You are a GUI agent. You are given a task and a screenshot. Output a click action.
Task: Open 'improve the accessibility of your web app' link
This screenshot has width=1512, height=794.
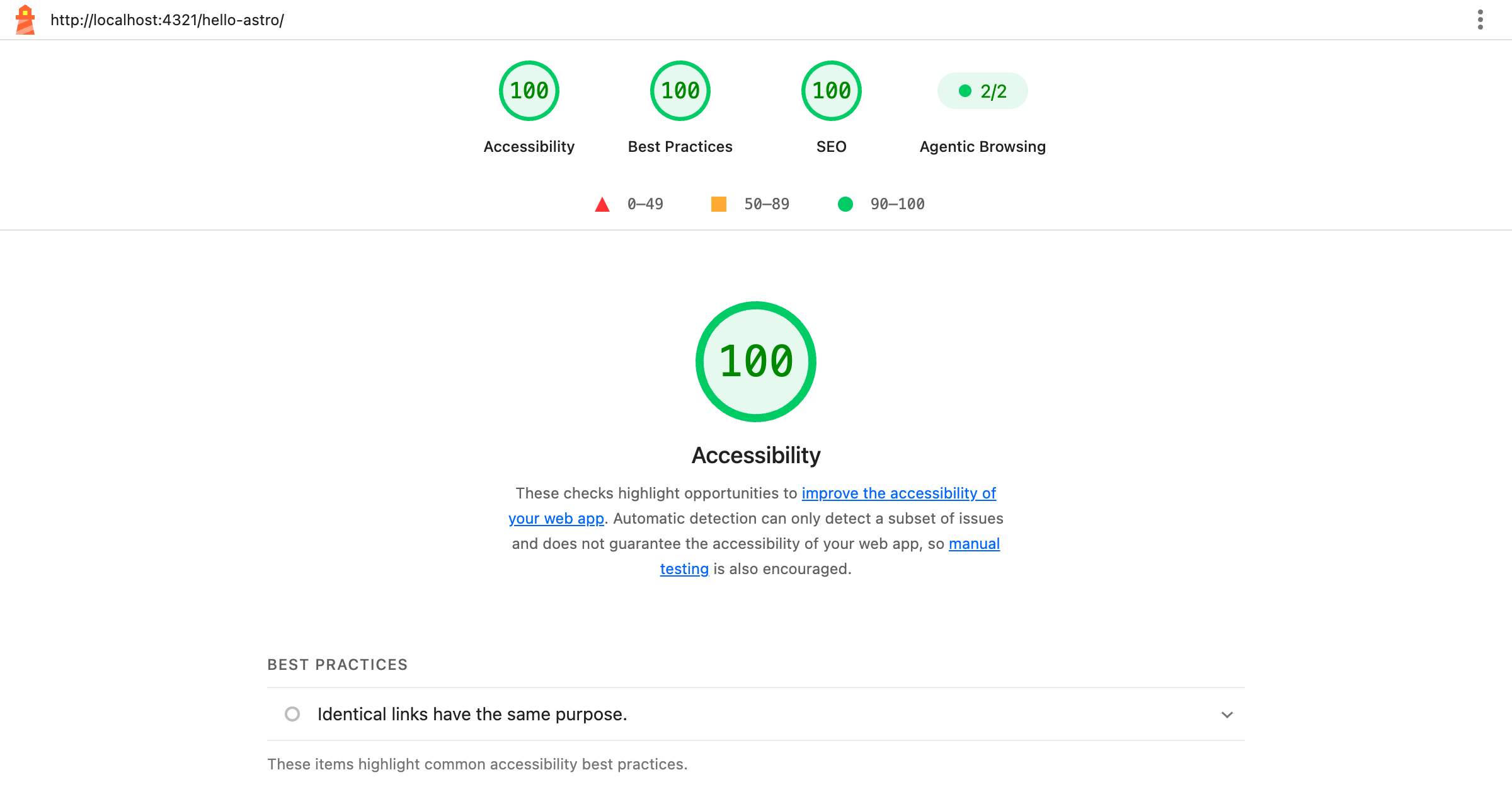898,493
